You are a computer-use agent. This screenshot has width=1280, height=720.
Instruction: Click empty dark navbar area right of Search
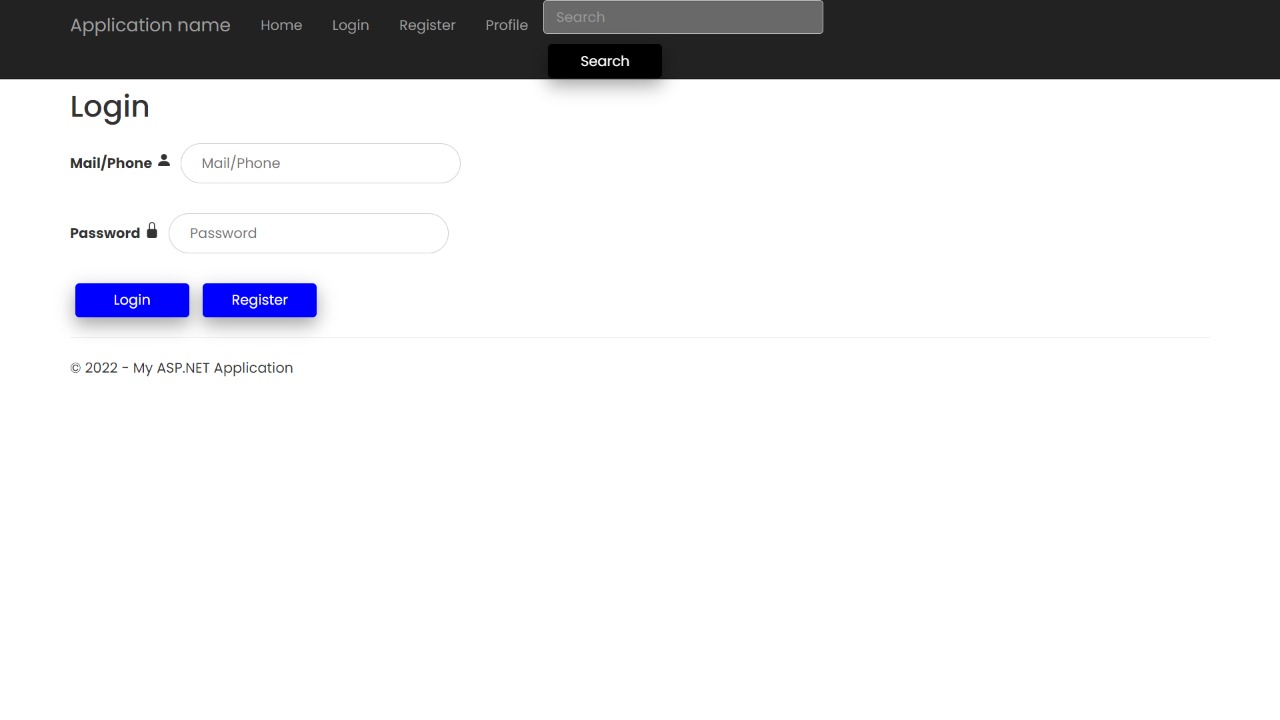[1000, 40]
